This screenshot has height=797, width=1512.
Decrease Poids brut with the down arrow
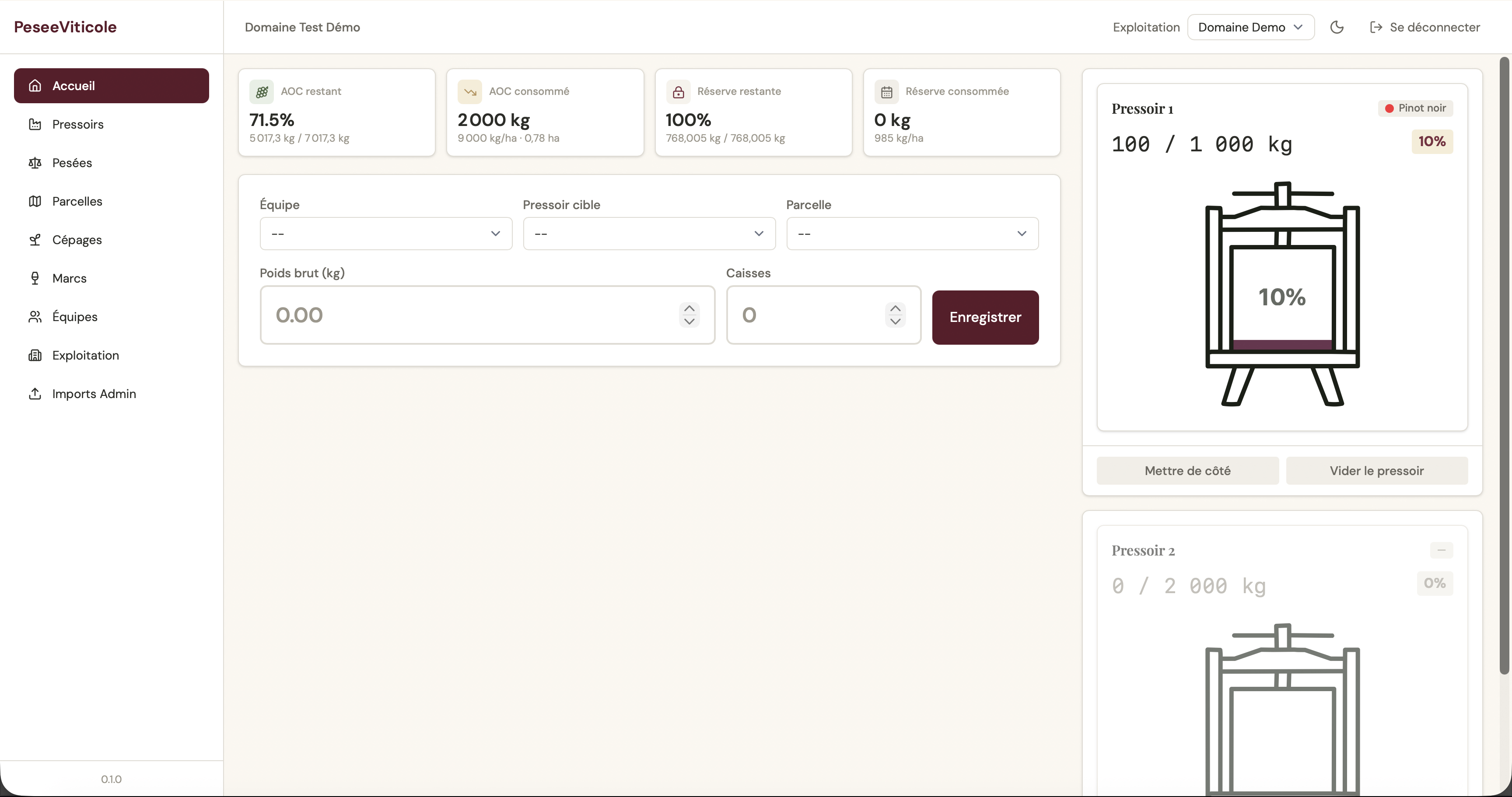(689, 321)
